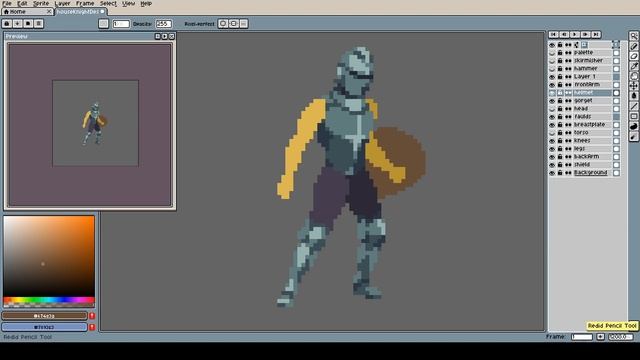Open the Help menu
Screen dimensions: 640x360
[x=146, y=3]
